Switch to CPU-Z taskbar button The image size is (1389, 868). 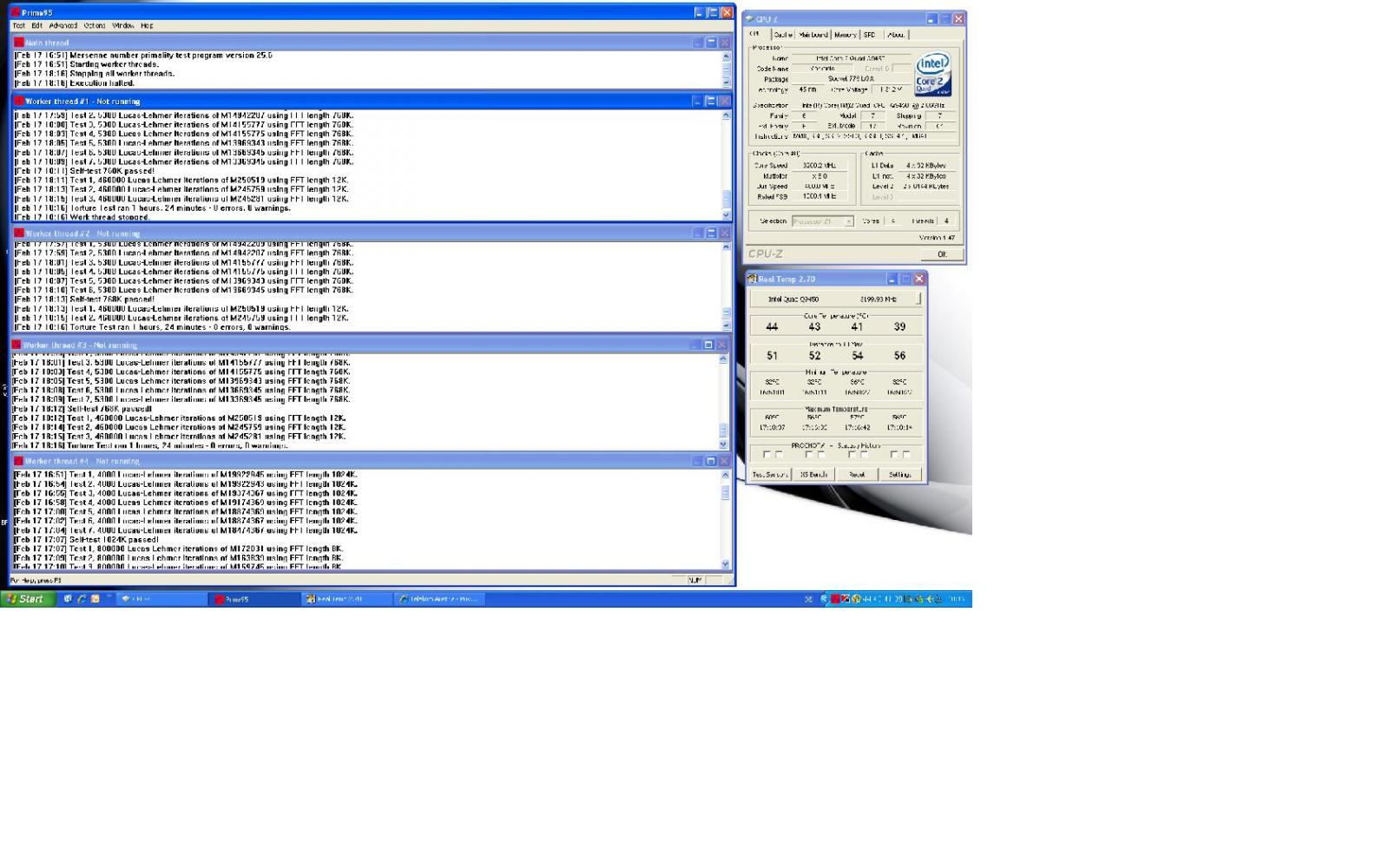[162, 599]
